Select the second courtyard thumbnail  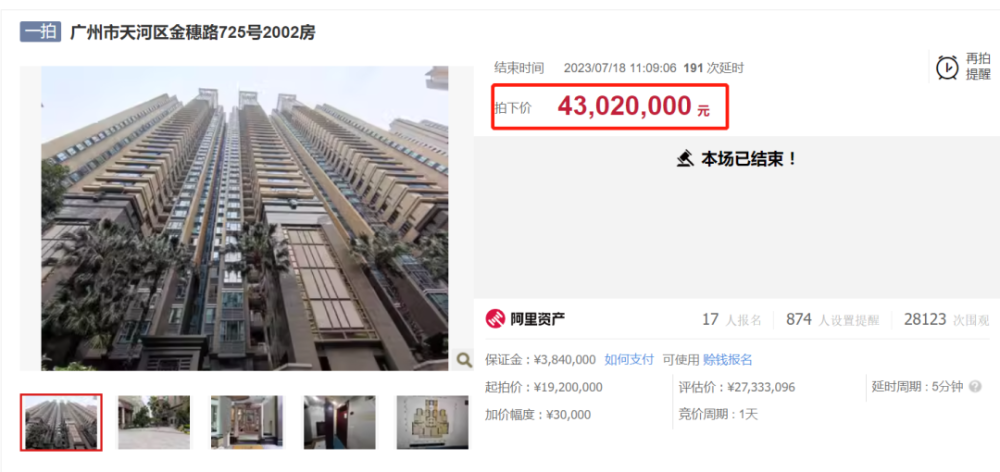[x=154, y=422]
